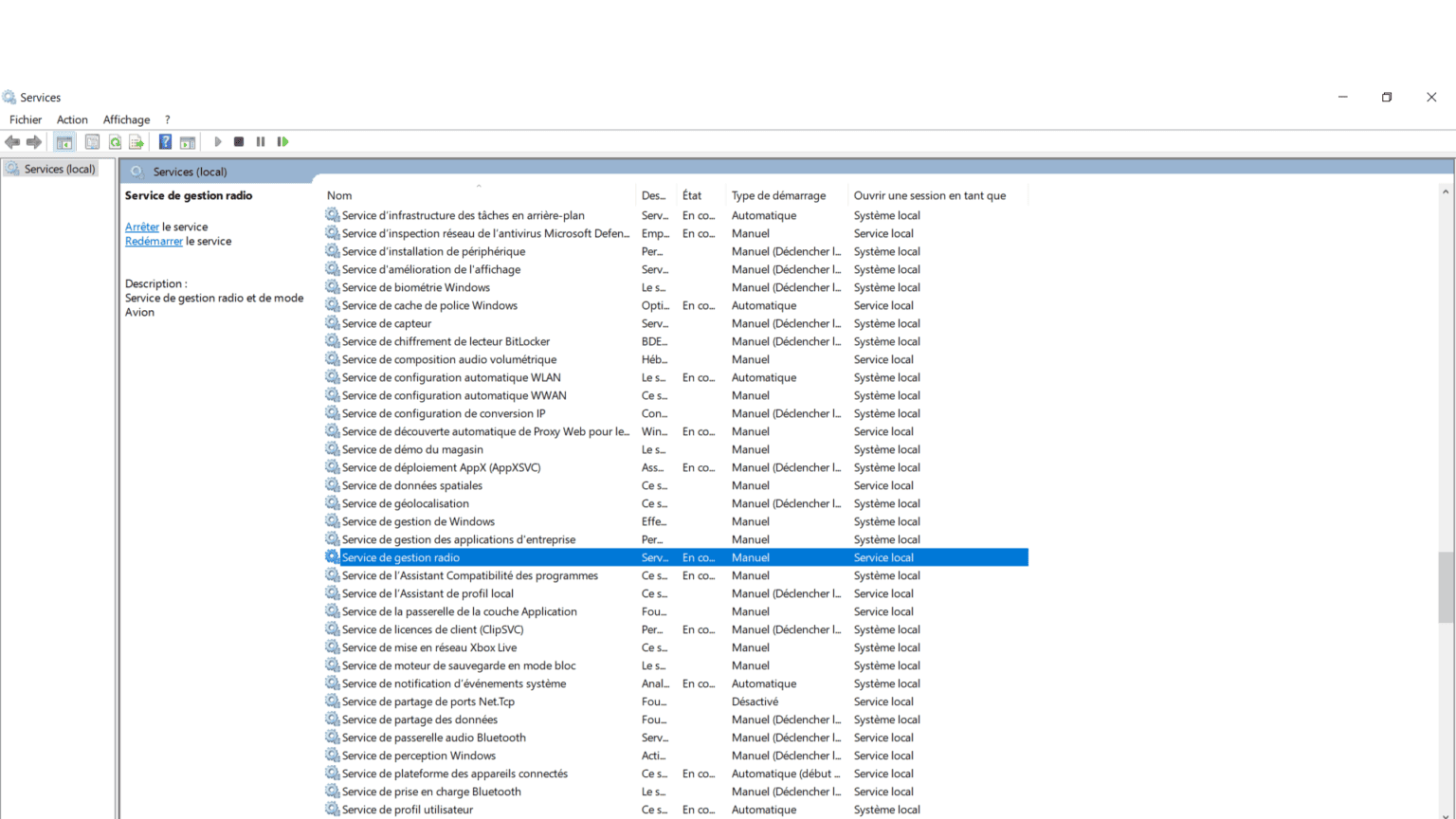Click the gear icon in the Services (local) header
1456x819 pixels.
point(137,172)
